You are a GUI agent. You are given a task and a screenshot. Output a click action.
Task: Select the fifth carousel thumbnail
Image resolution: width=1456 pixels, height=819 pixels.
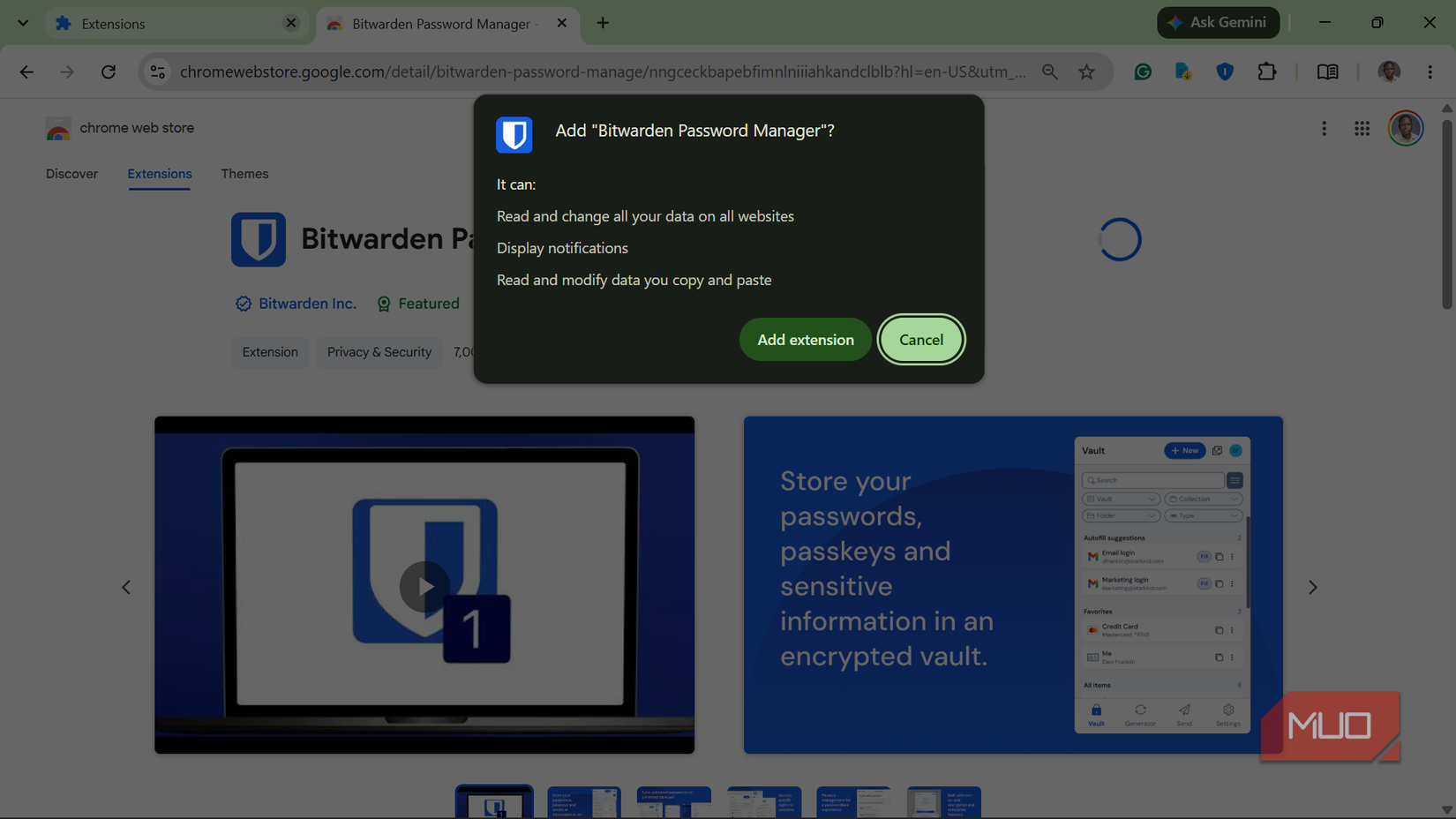pos(853,802)
